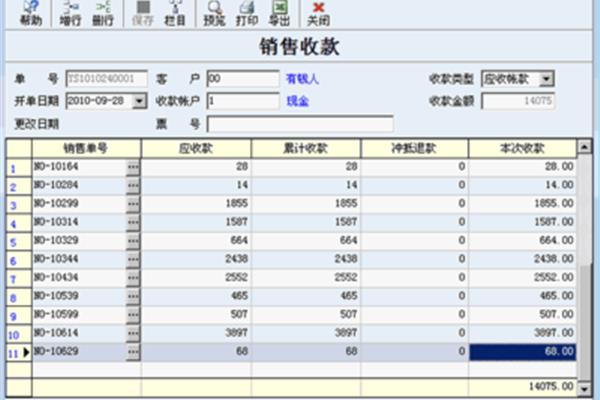The height and width of the screenshot is (400, 600).
Task: Delete a row with 删行
Action: [x=103, y=13]
